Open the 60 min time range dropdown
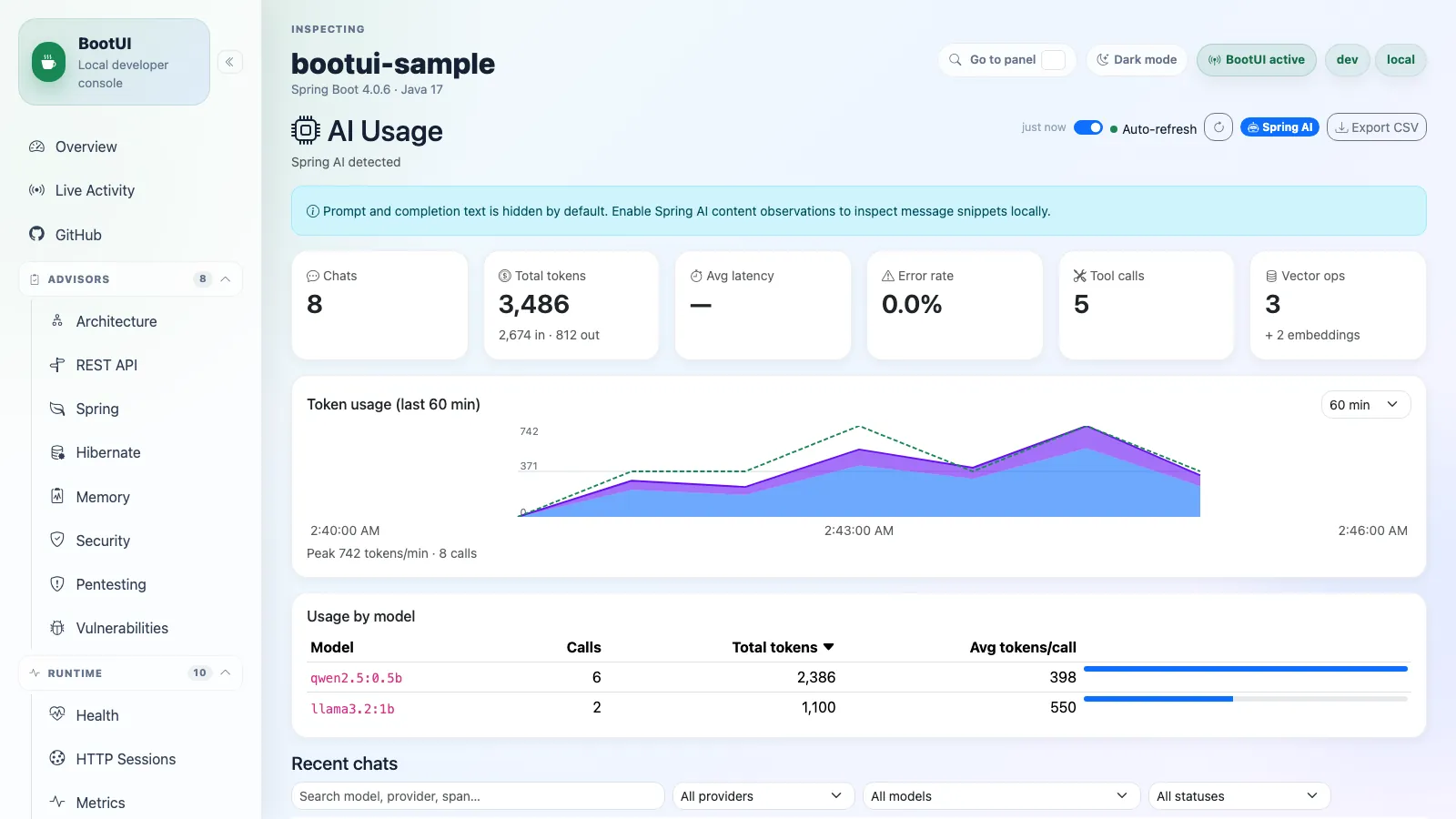This screenshot has width=1456, height=819. click(1366, 405)
